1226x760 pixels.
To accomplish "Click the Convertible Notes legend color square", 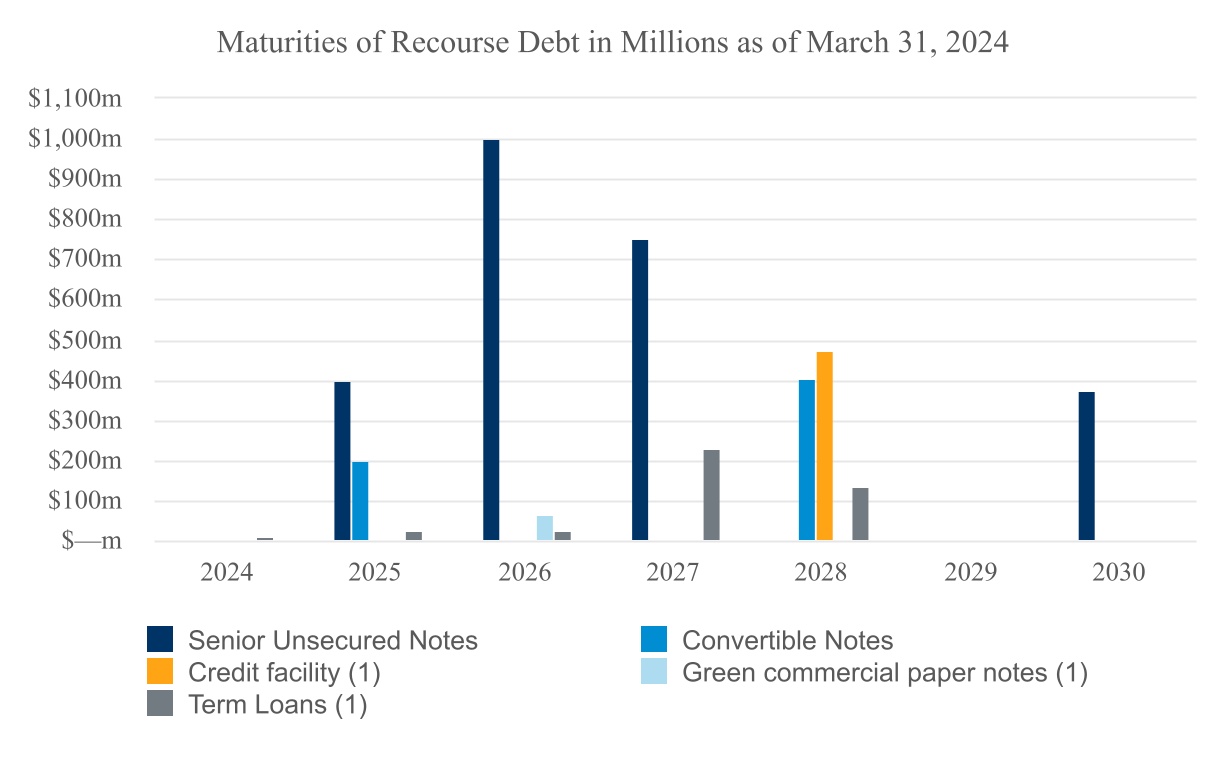I will coord(654,640).
